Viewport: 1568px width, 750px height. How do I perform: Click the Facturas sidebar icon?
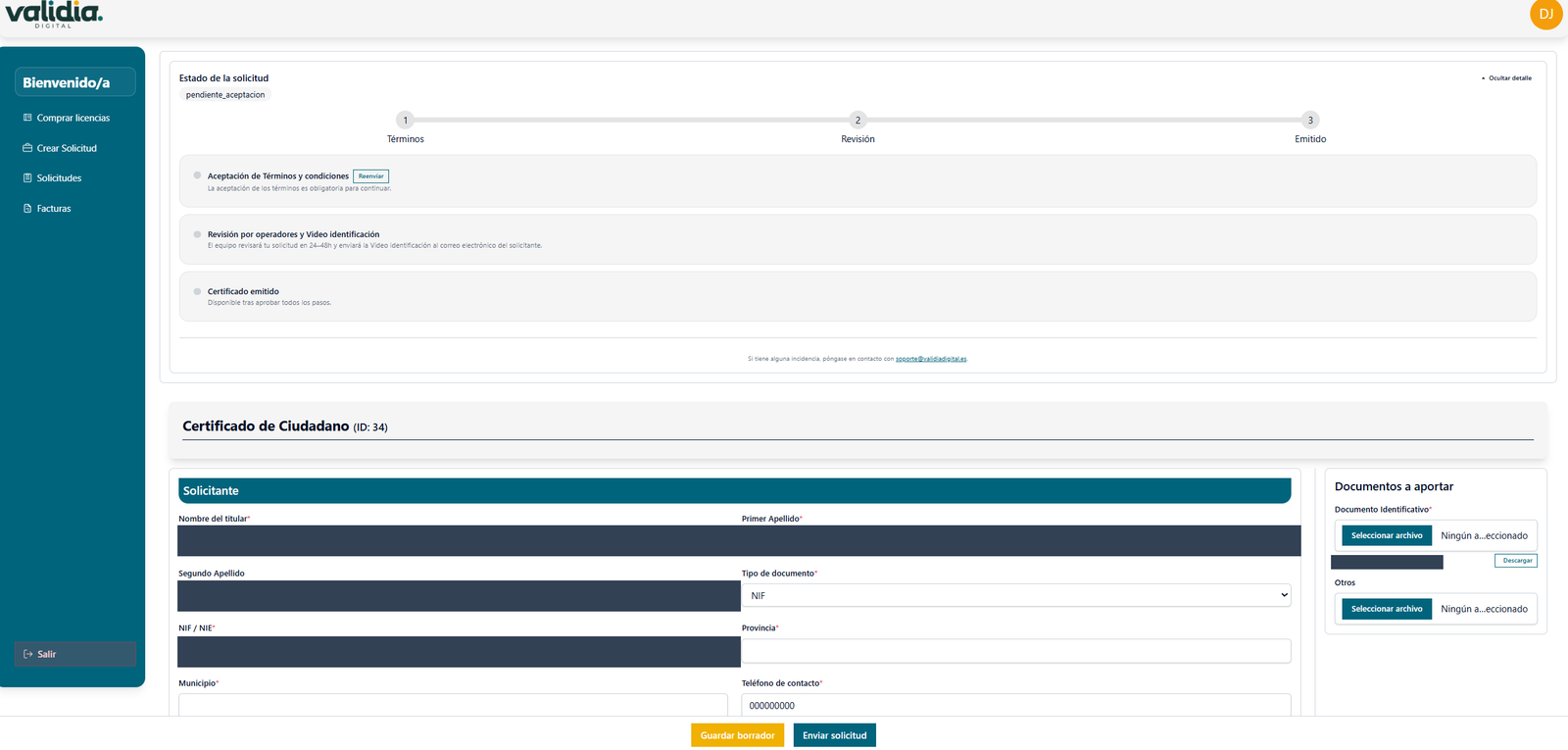pyautogui.click(x=27, y=209)
